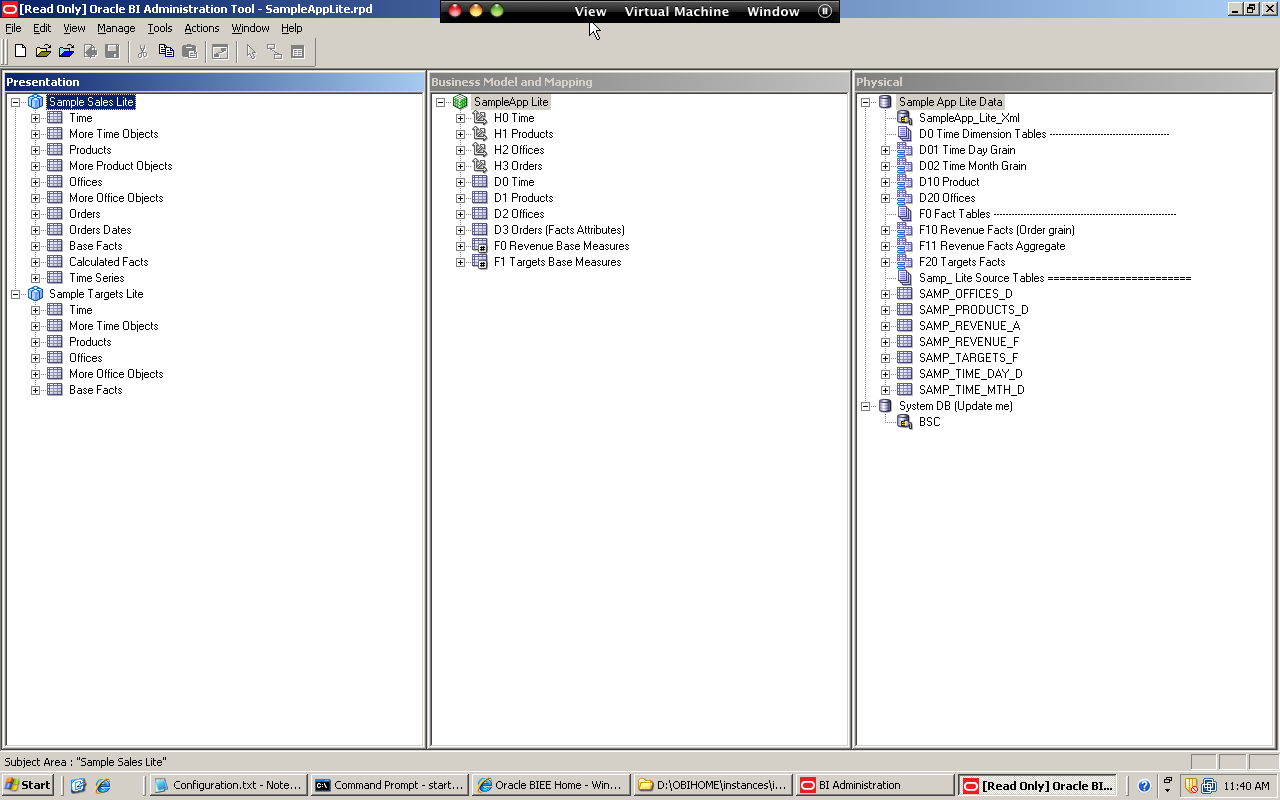The height and width of the screenshot is (800, 1280).
Task: Expand the Time folder under Sample Sales Lite
Action: coord(35,117)
